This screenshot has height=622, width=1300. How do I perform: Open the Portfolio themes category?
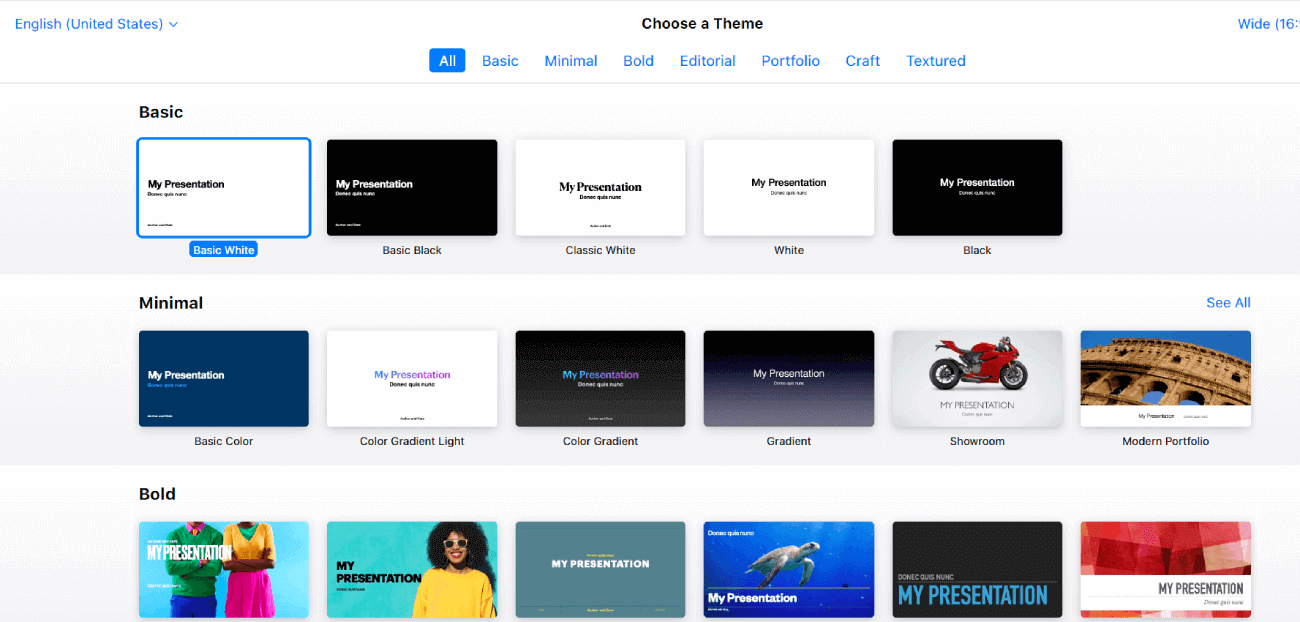[790, 60]
